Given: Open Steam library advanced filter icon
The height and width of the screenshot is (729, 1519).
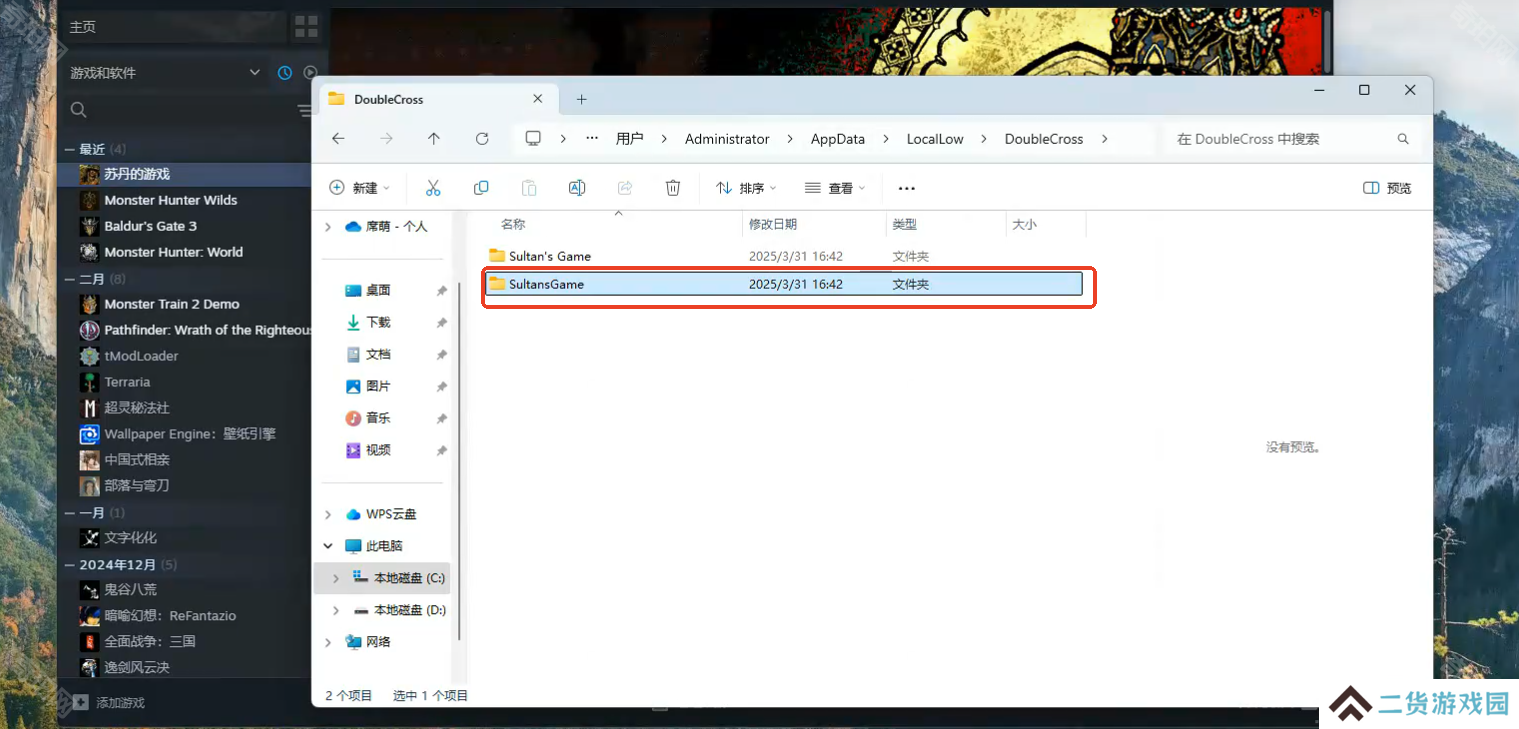Looking at the screenshot, I should [305, 110].
